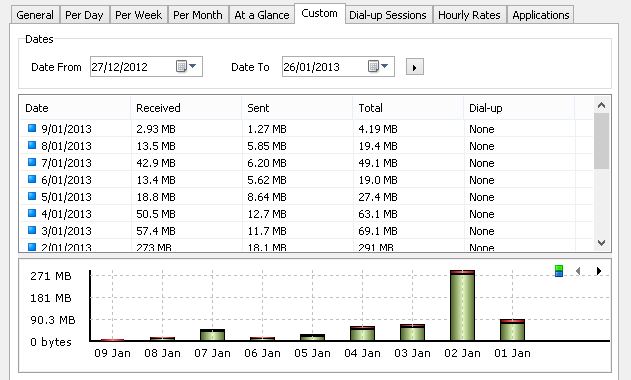The image size is (631, 380).
Task: Click the 4.19 MB total value
Action: [x=378, y=129]
